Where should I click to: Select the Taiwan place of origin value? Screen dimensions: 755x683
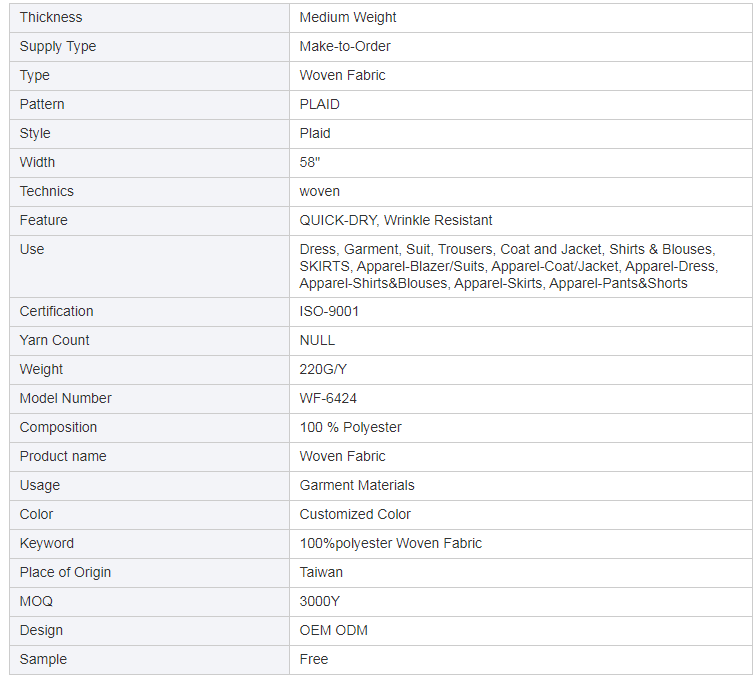tap(321, 572)
